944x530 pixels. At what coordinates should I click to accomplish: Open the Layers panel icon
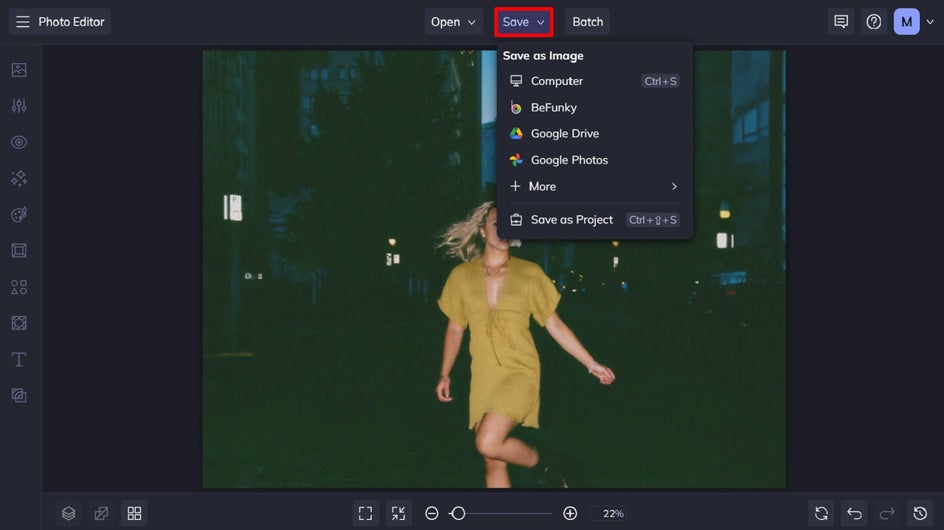[x=69, y=513]
